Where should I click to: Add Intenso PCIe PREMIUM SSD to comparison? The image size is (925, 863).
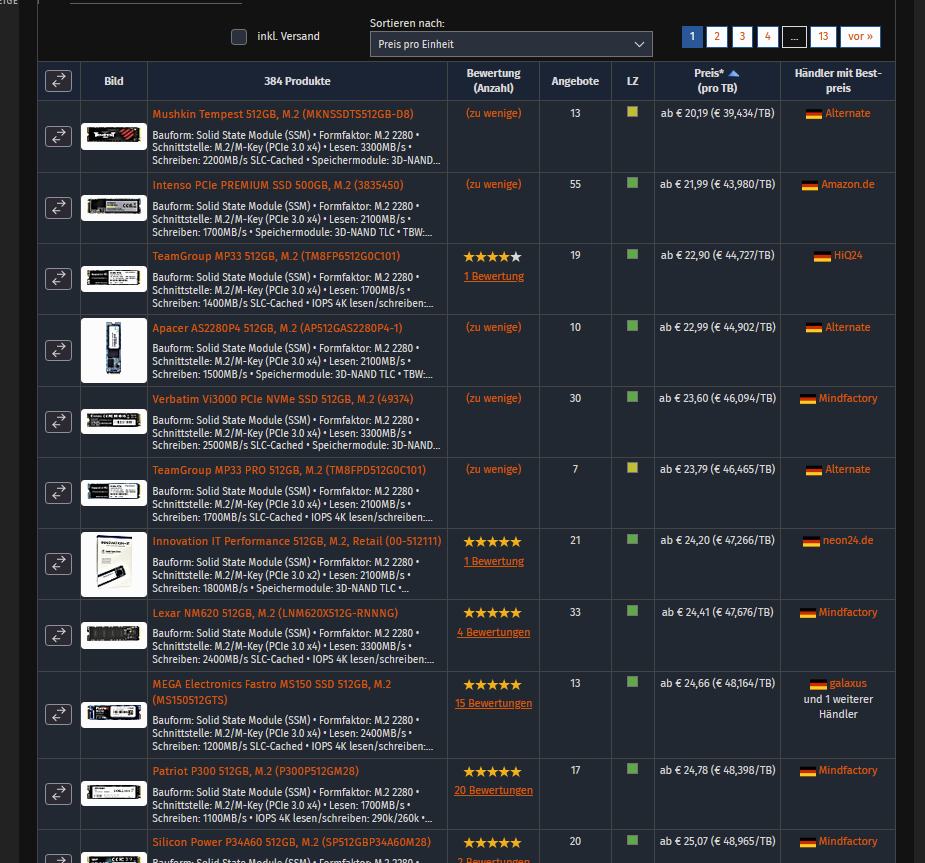[x=58, y=208]
